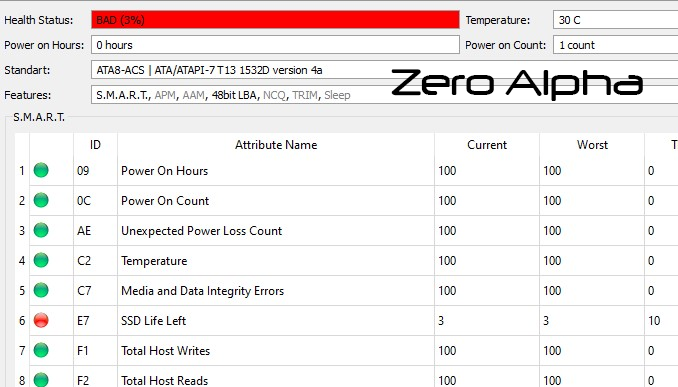The width and height of the screenshot is (678, 387).
Task: Click the Current column header
Action: [x=487, y=145]
